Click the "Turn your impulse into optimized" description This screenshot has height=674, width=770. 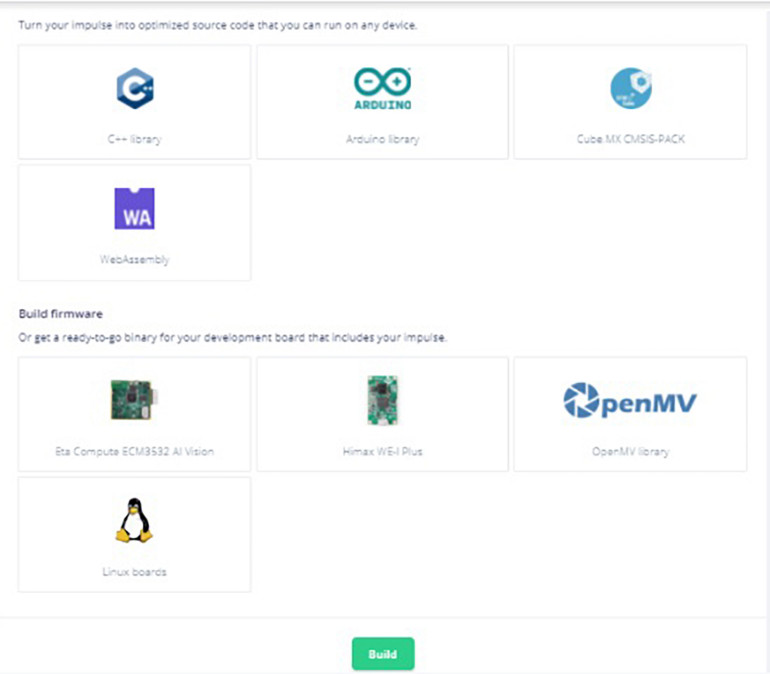coord(217,25)
